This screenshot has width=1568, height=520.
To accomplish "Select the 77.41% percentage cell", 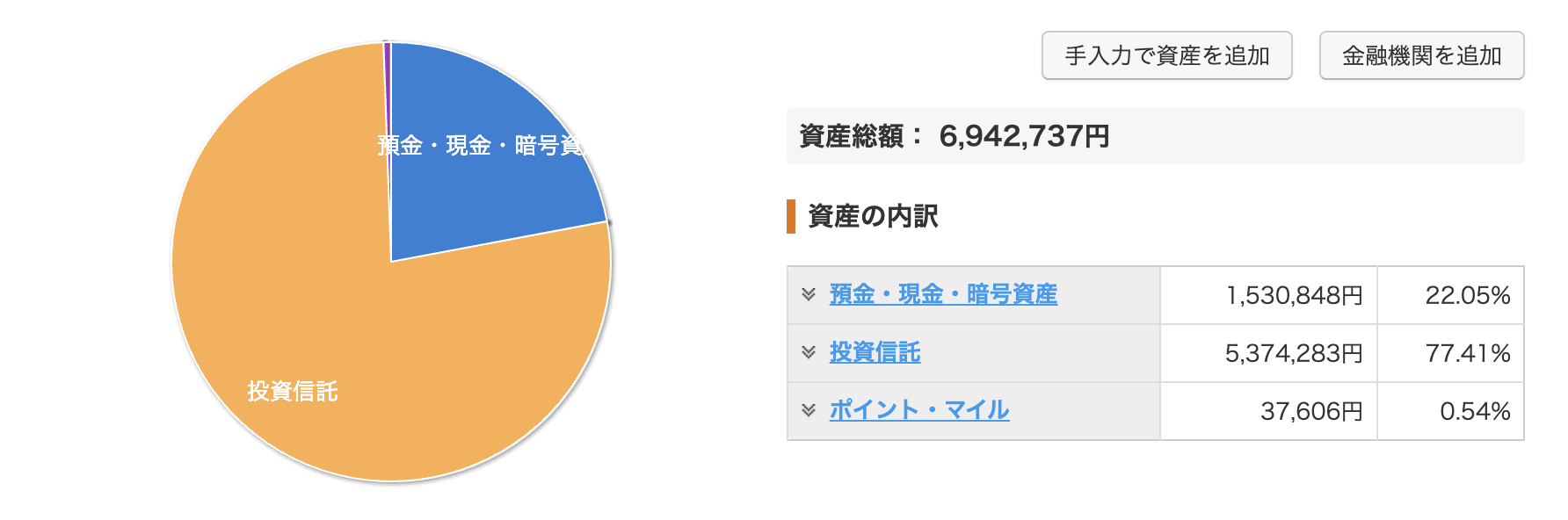I will pos(1467,353).
